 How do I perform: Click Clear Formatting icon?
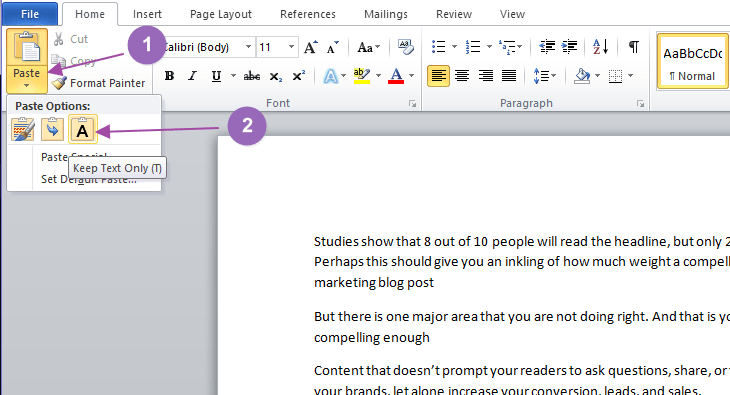[x=405, y=47]
